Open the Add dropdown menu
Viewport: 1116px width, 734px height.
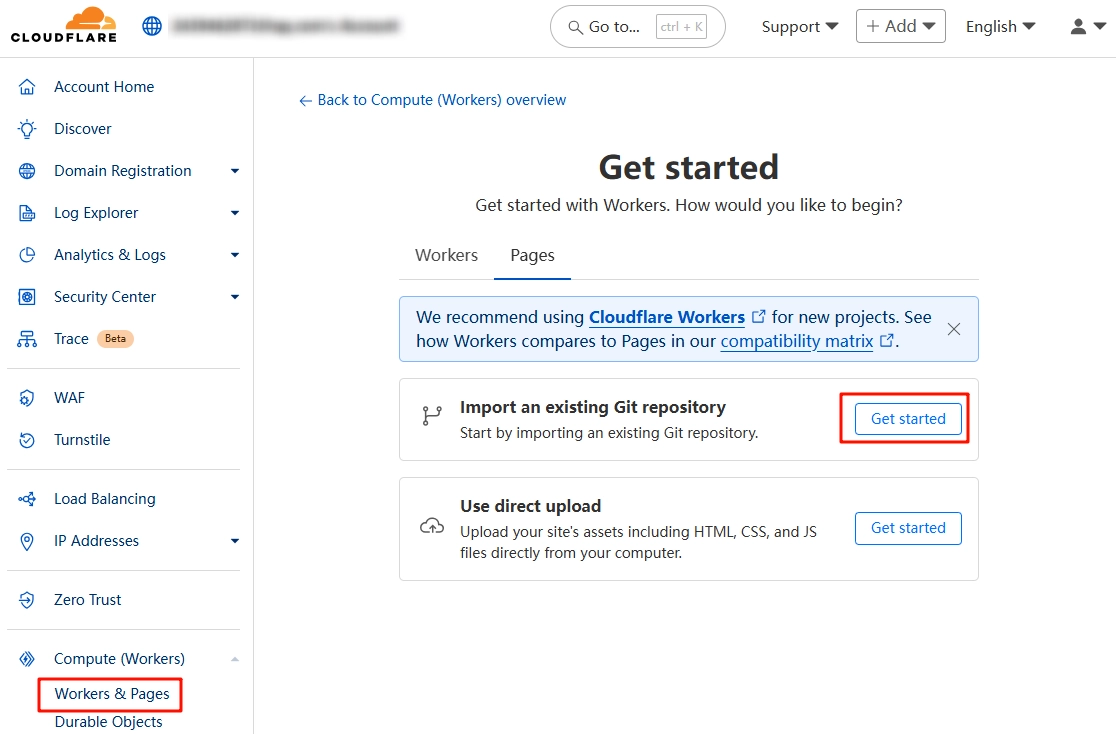[x=900, y=26]
